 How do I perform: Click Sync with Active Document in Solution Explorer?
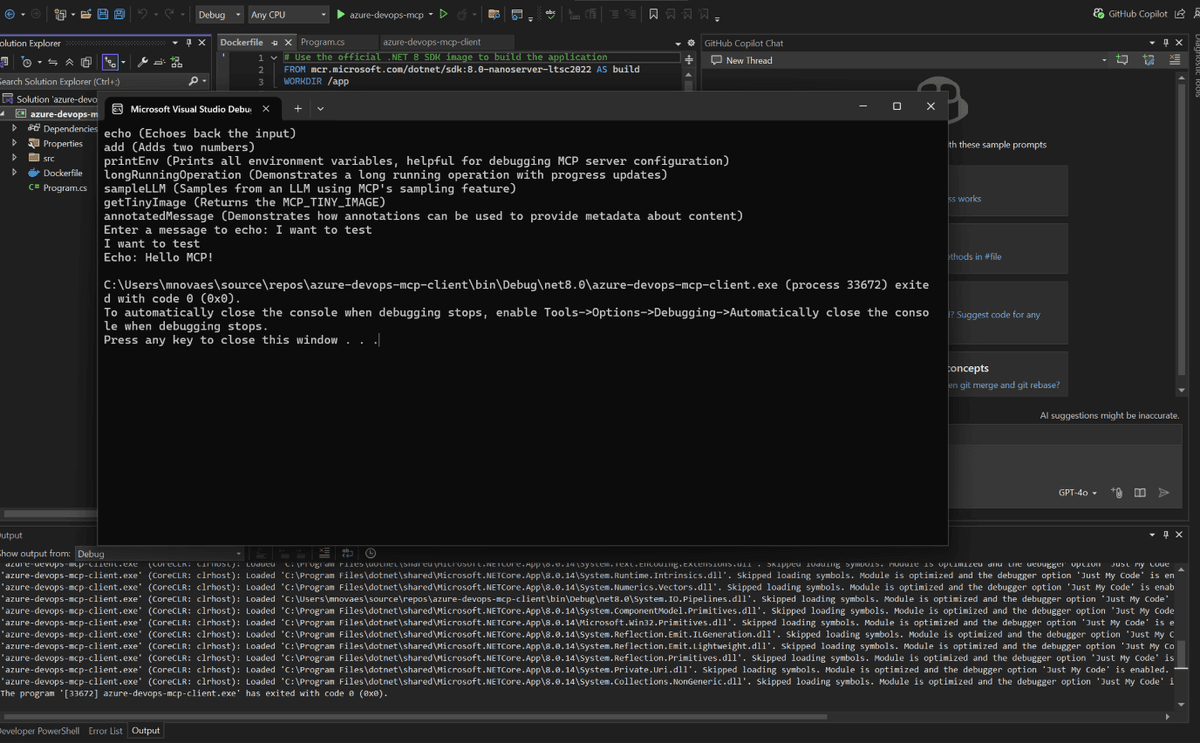click(53, 62)
